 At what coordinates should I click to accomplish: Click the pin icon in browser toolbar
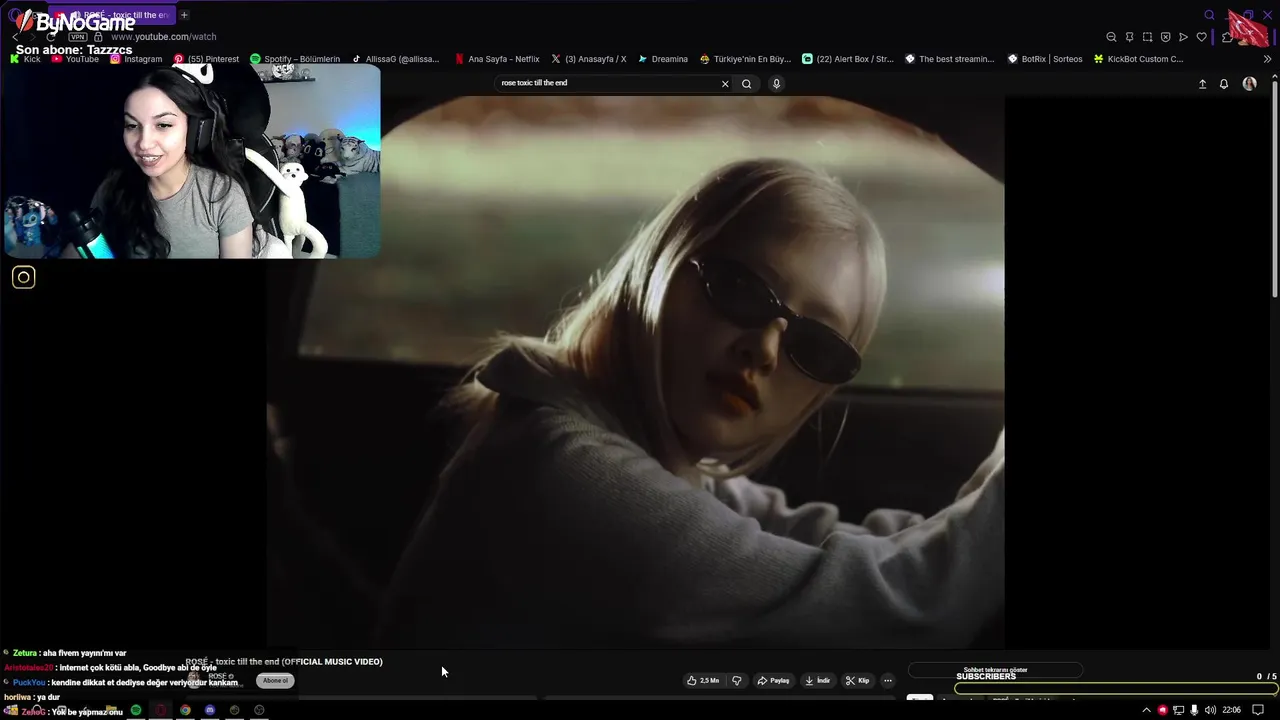click(1129, 37)
